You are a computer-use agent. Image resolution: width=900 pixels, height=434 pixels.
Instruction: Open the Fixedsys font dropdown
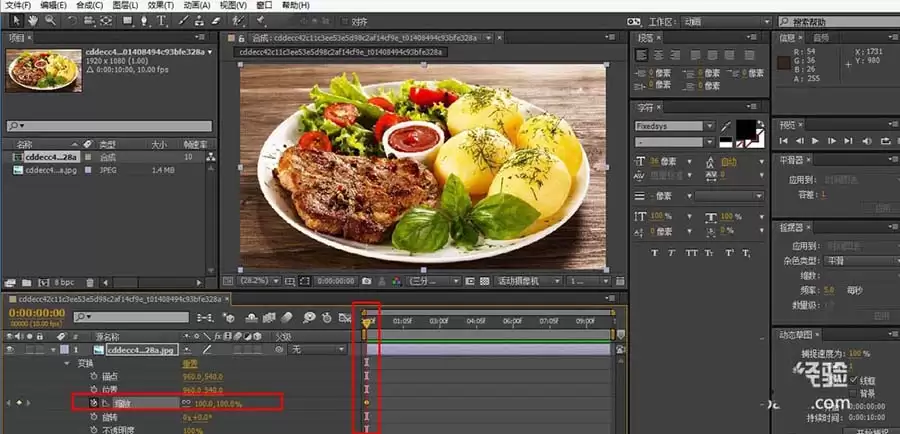(674, 126)
